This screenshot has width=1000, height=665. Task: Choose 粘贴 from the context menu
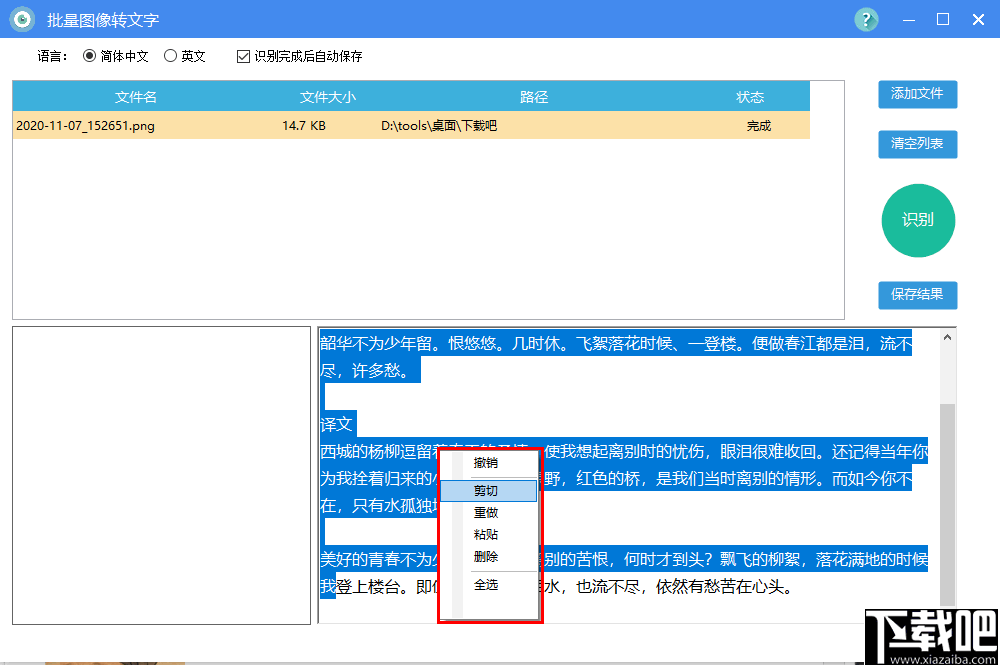[x=487, y=535]
